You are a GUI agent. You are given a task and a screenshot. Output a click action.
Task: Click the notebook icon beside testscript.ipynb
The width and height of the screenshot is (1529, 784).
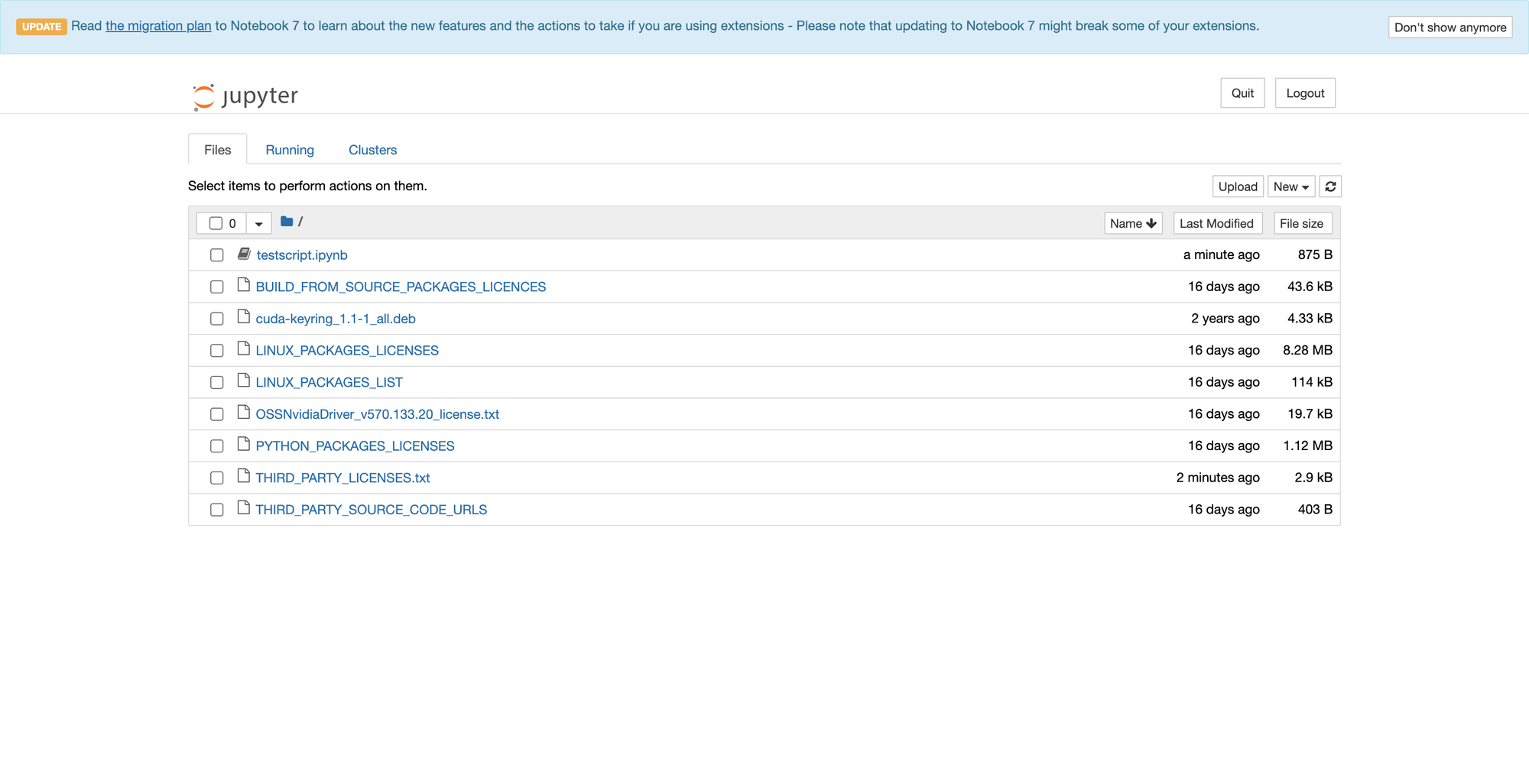click(x=244, y=254)
